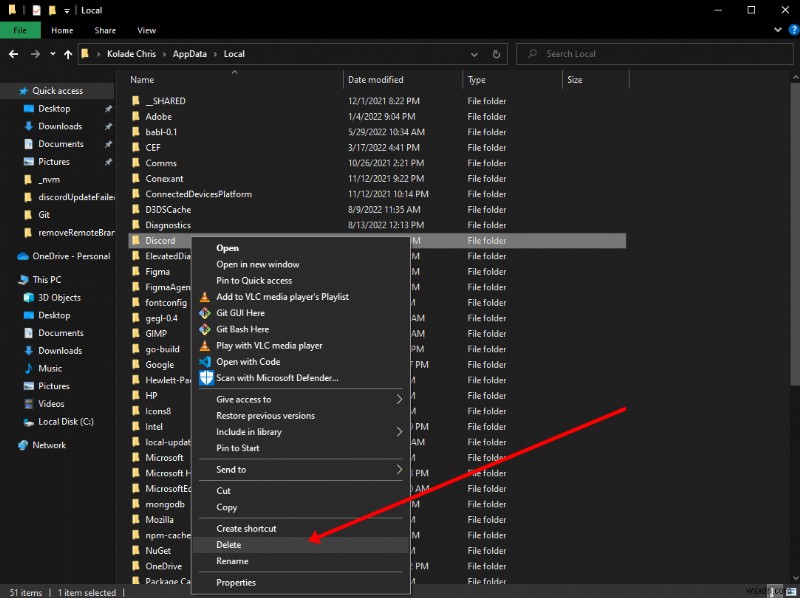Screen dimensions: 800x598
Task: Navigate back with the back arrow
Action: coord(13,54)
